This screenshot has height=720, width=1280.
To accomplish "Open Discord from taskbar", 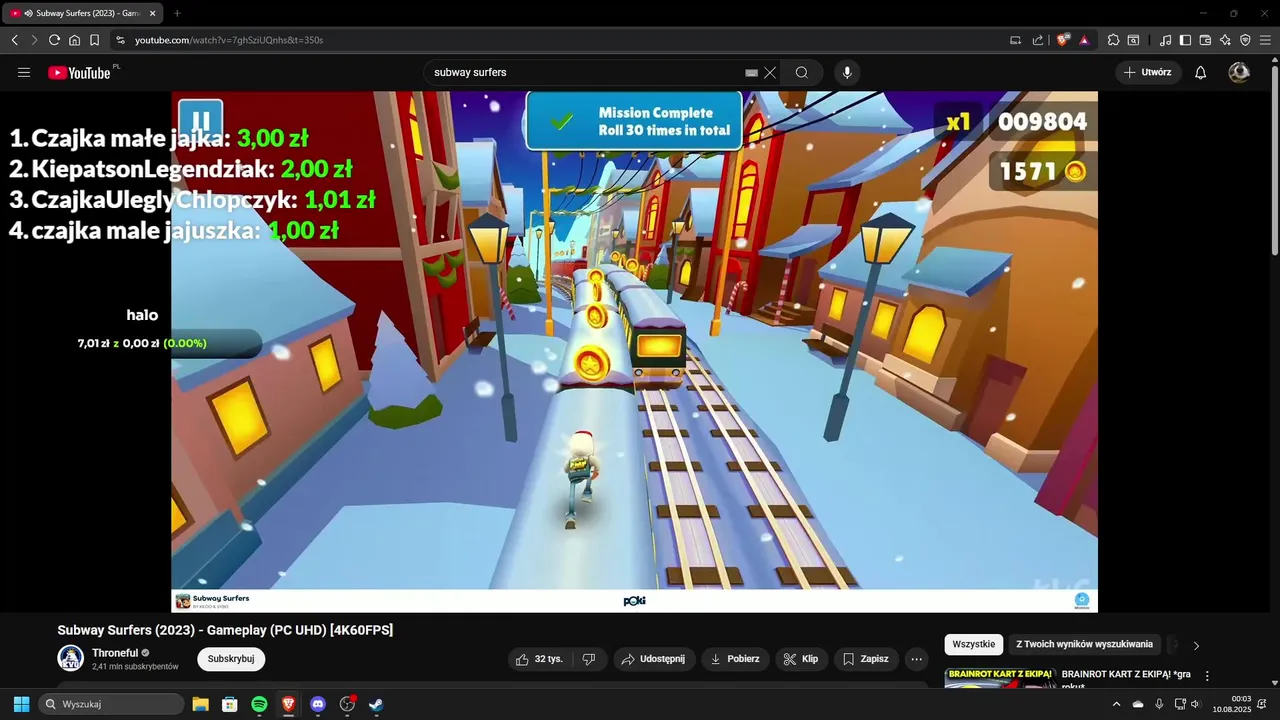I will [x=318, y=704].
